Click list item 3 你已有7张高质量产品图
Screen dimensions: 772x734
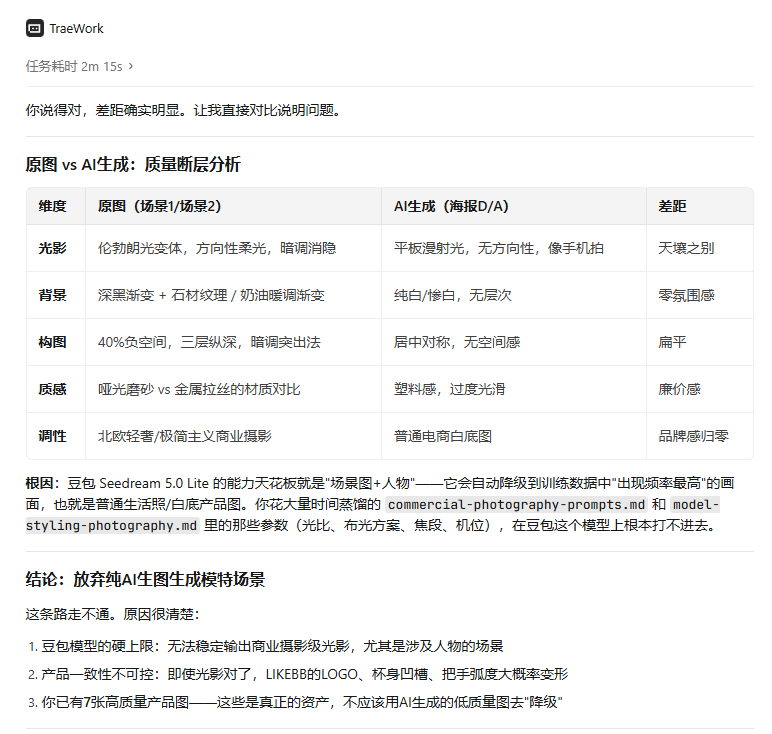(x=302, y=702)
